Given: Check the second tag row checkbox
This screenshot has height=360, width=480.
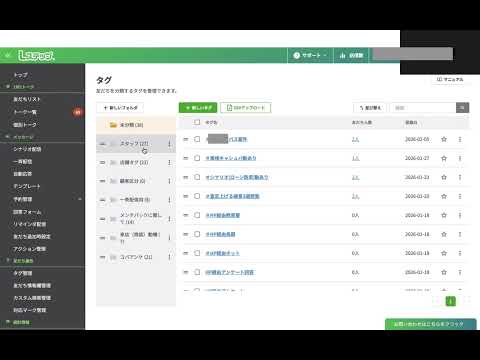Looking at the screenshot, I should tap(197, 158).
